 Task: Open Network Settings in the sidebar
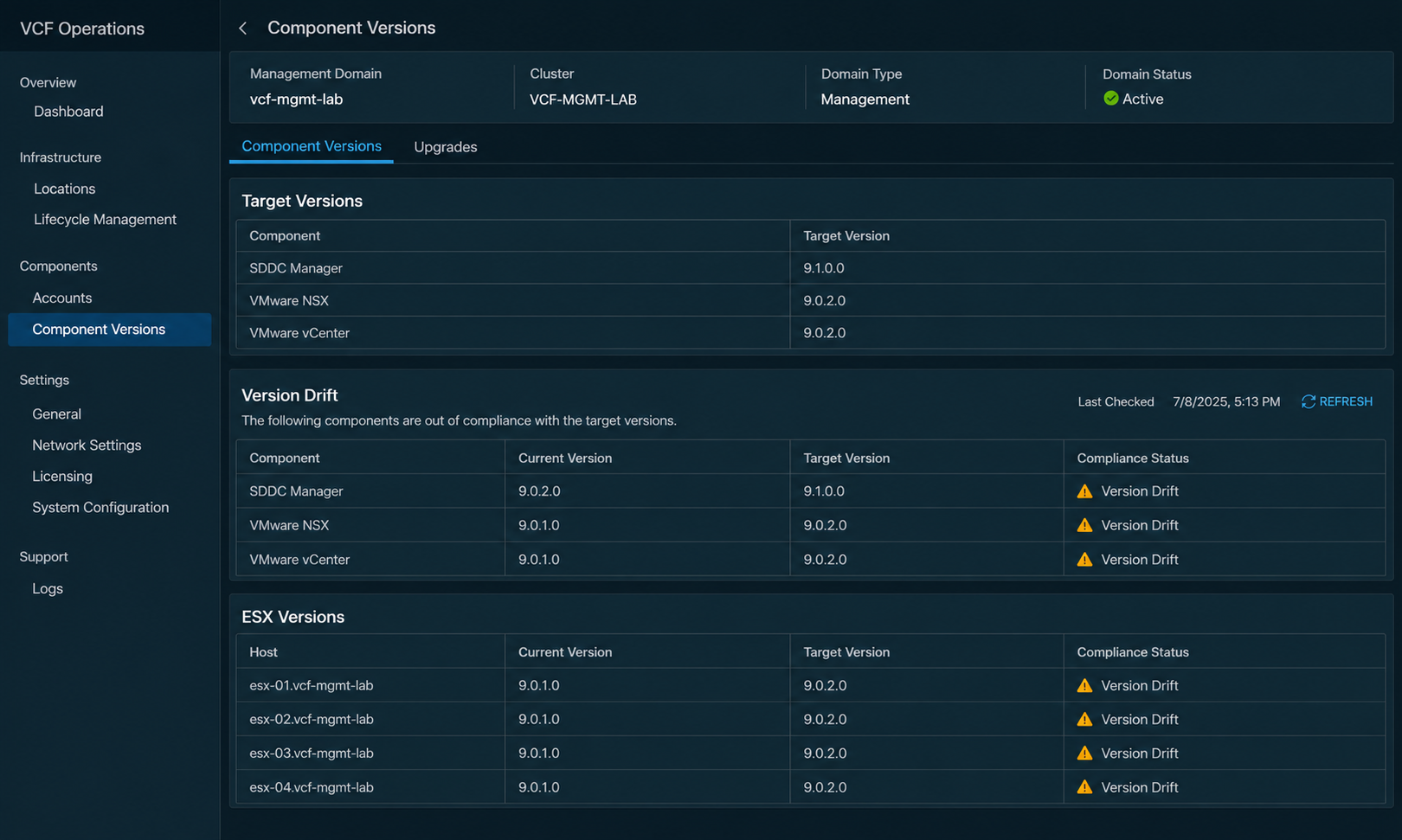(x=87, y=446)
